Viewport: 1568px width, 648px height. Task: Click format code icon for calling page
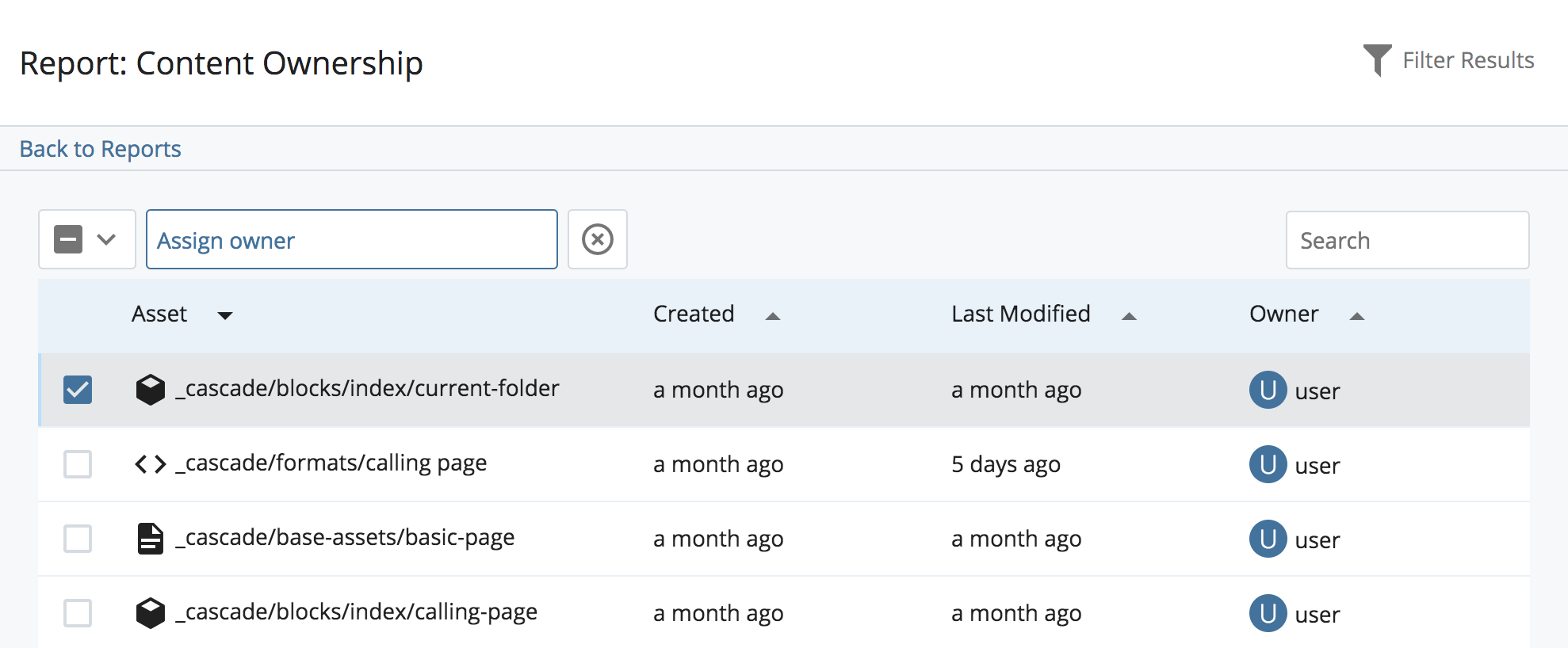150,463
